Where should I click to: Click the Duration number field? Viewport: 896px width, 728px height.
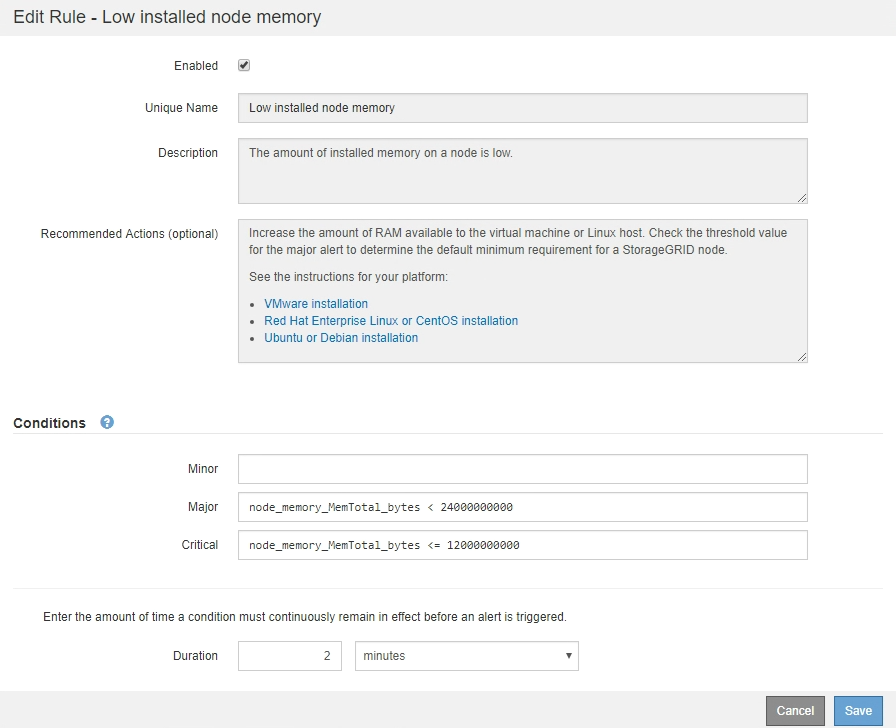(289, 656)
